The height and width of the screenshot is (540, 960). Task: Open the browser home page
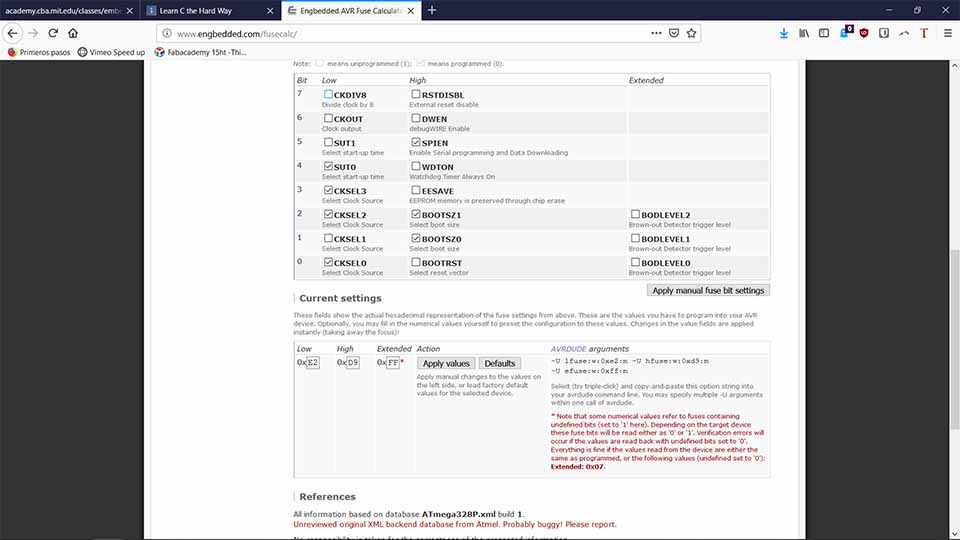[73, 33]
